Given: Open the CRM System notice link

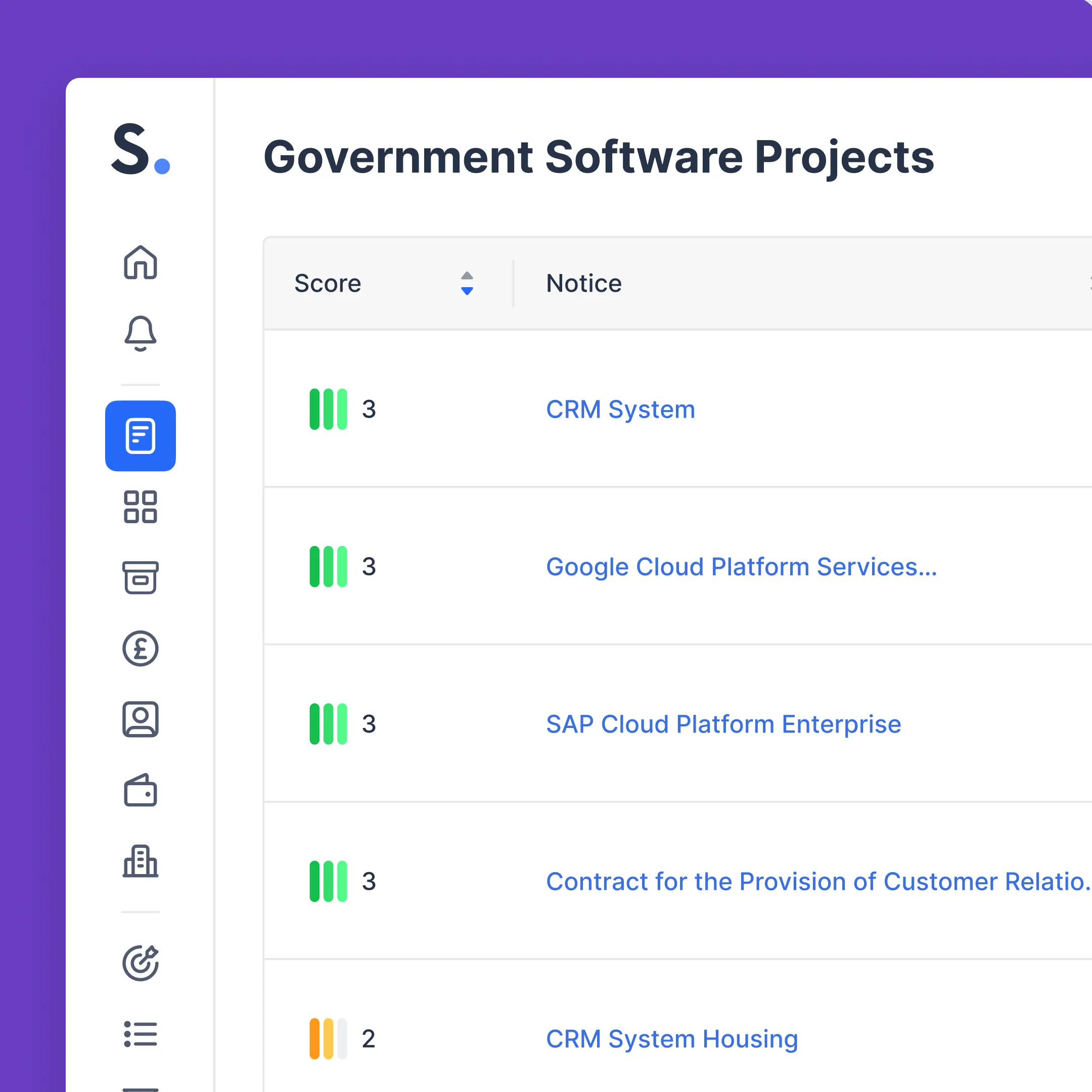Looking at the screenshot, I should (620, 409).
